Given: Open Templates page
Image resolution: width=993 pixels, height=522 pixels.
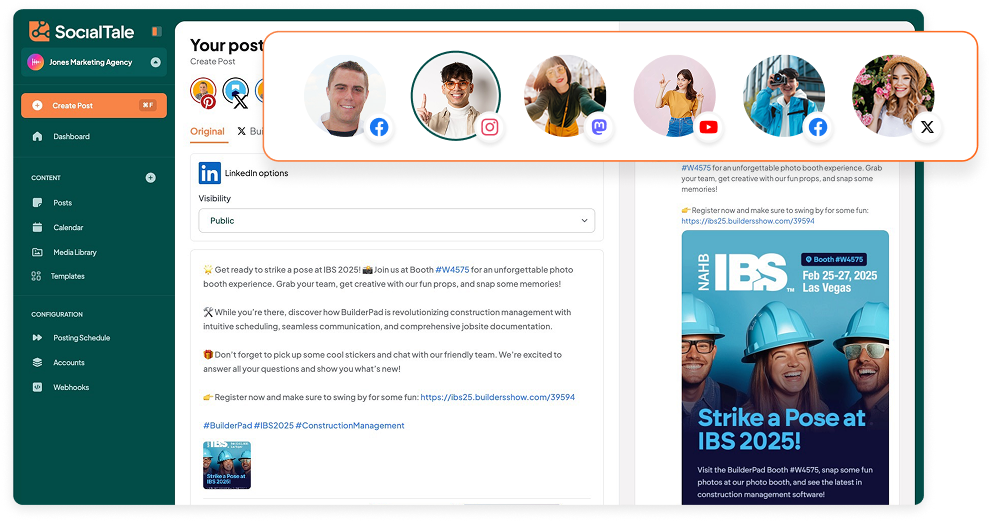Looking at the screenshot, I should pos(67,276).
